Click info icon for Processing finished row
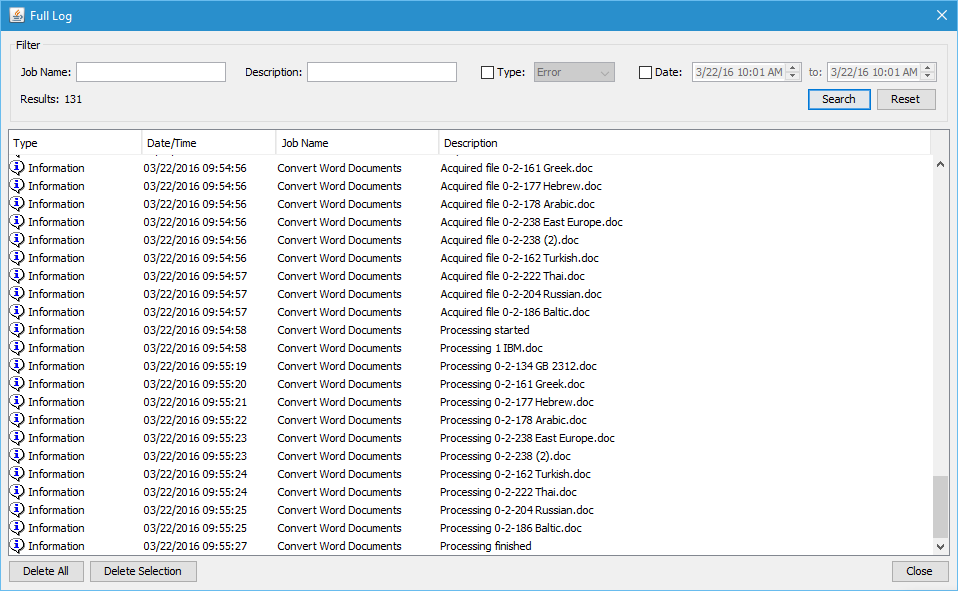 pos(17,546)
